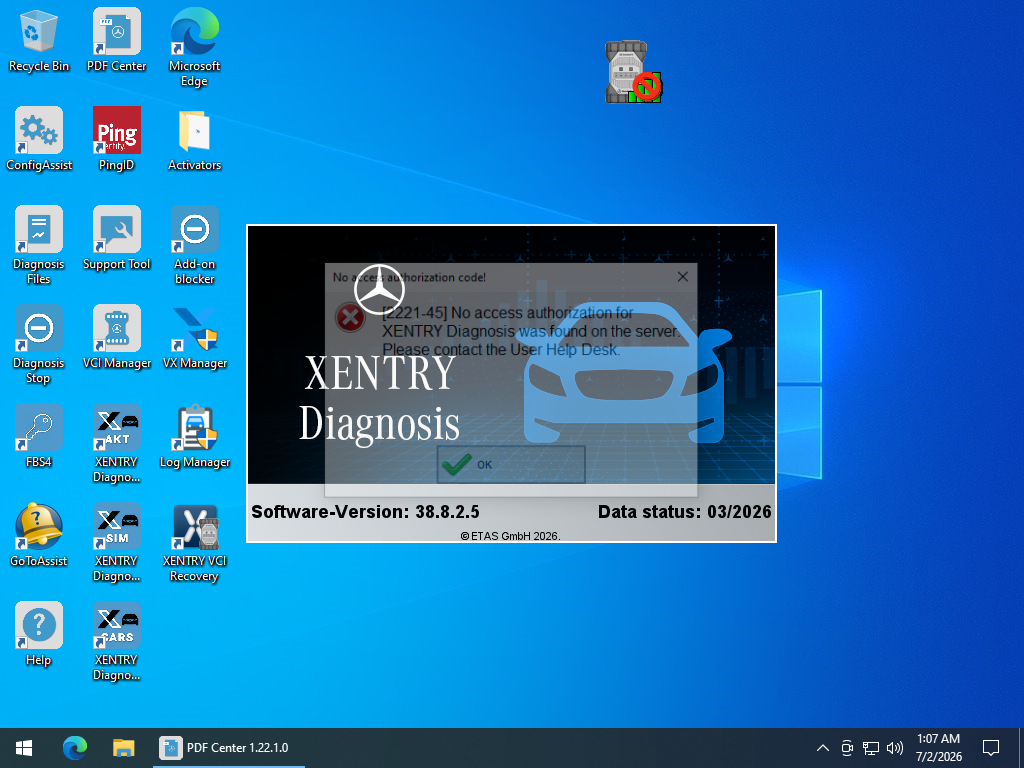
Task: Open the Help desktop shortcut
Action: click(39, 634)
